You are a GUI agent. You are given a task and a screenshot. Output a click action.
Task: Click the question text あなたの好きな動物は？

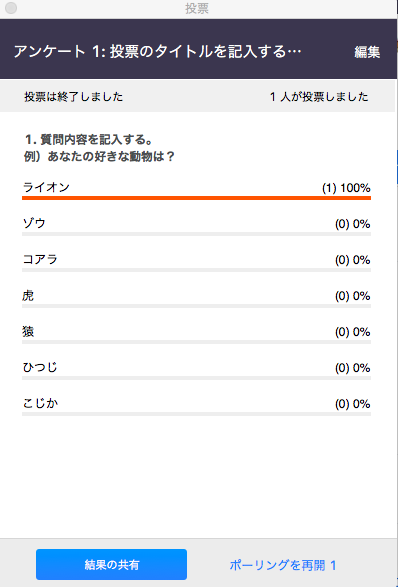[x=112, y=156]
